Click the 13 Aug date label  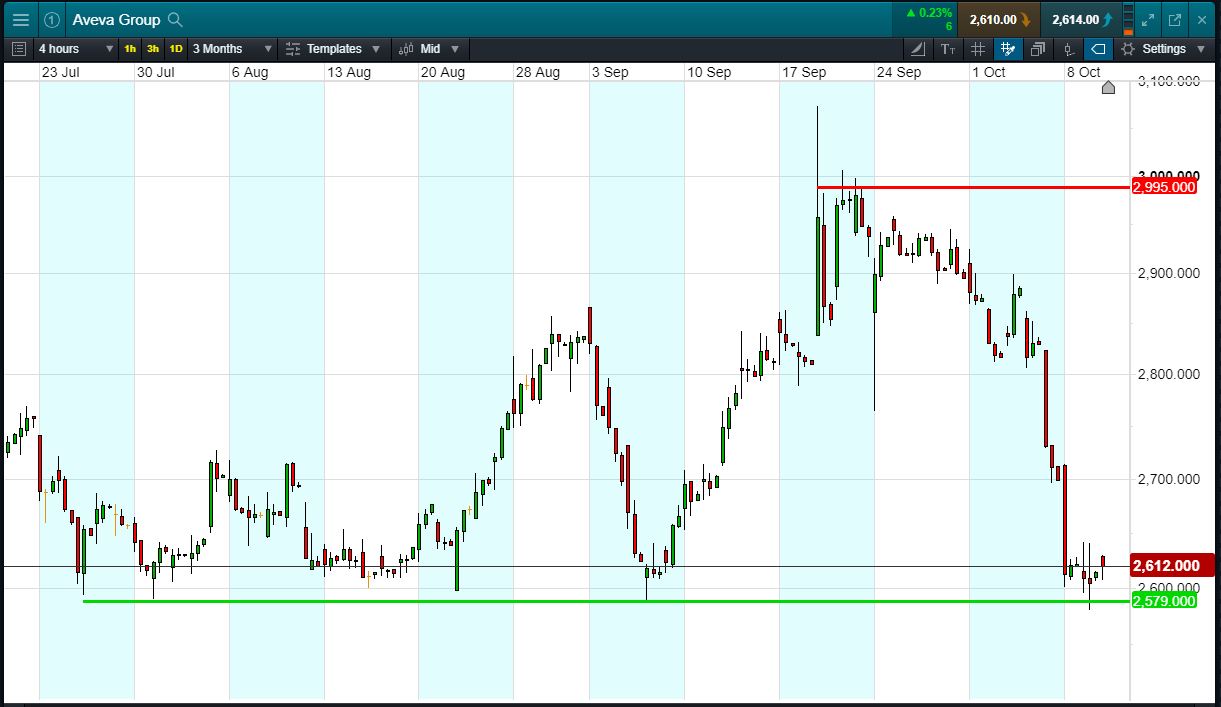click(x=349, y=72)
